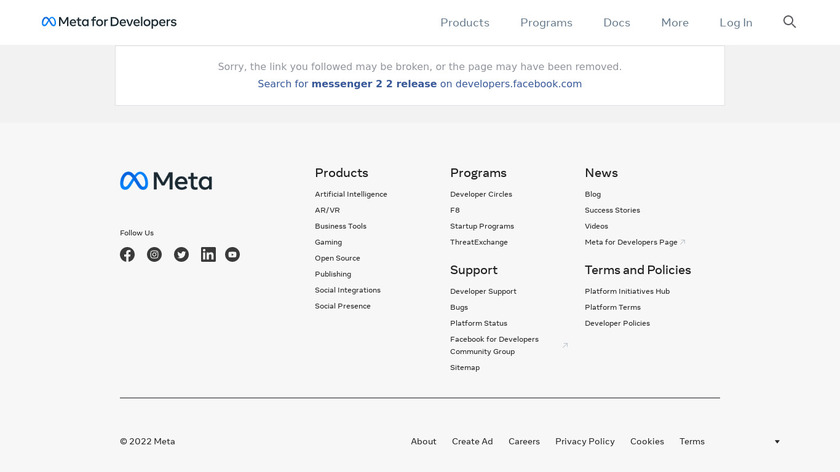This screenshot has width=840, height=472.
Task: Go to Developer Support page
Action: point(483,291)
